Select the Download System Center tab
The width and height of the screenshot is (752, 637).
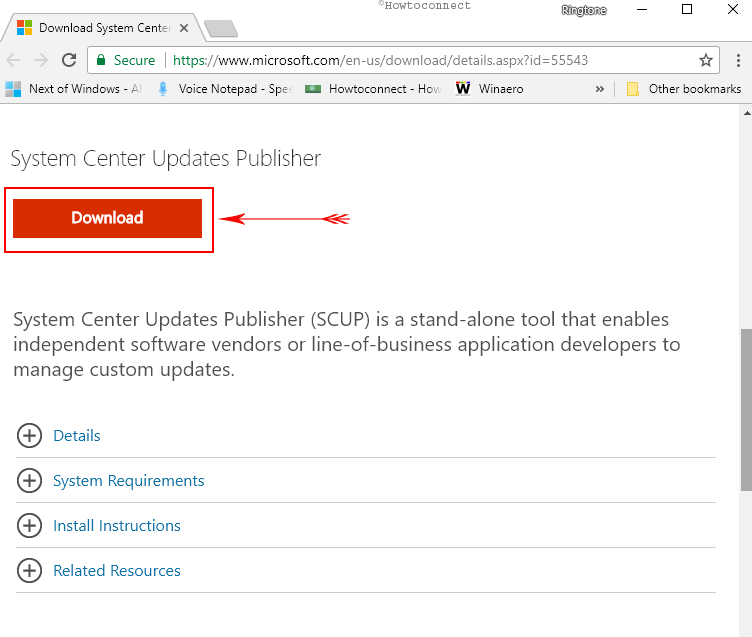pos(104,28)
